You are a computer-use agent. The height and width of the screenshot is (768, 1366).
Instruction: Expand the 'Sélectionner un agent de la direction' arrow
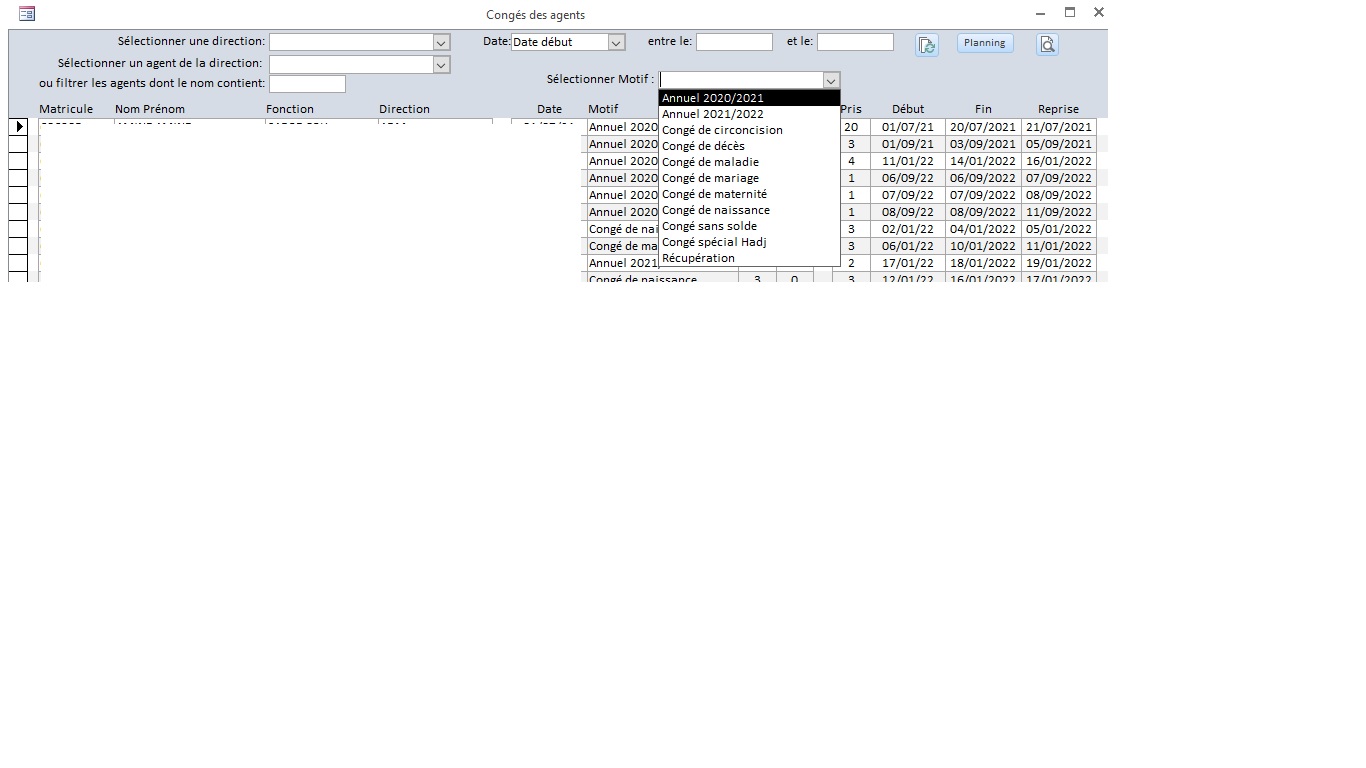click(x=441, y=64)
